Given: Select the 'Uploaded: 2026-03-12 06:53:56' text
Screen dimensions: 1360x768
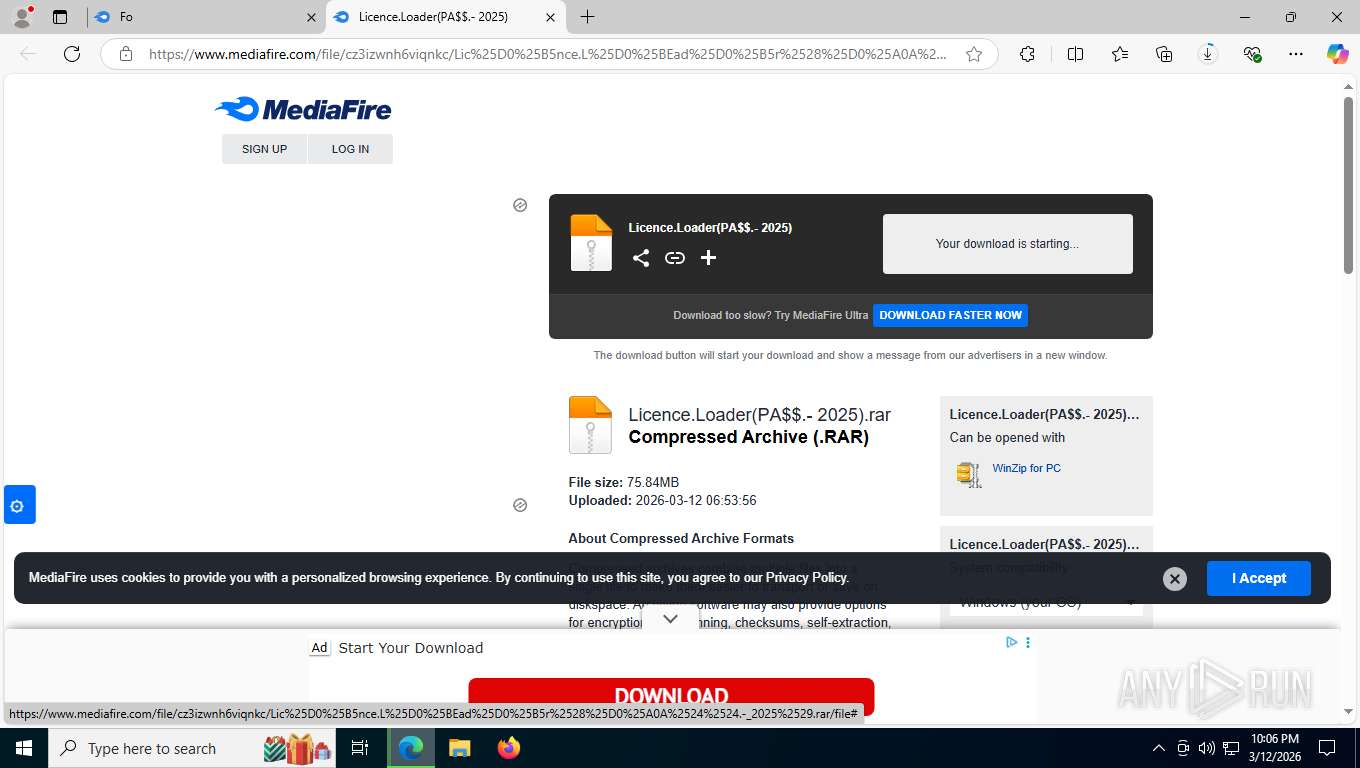Looking at the screenshot, I should tap(662, 500).
